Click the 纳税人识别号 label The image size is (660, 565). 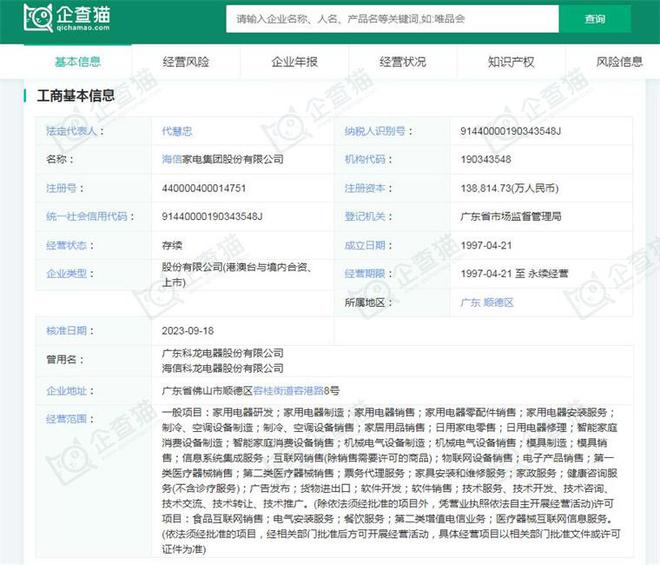[x=378, y=131]
